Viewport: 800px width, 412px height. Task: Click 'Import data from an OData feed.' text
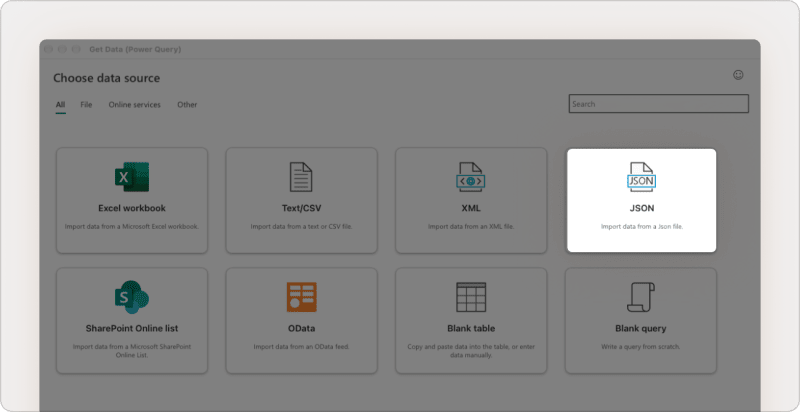point(301,347)
